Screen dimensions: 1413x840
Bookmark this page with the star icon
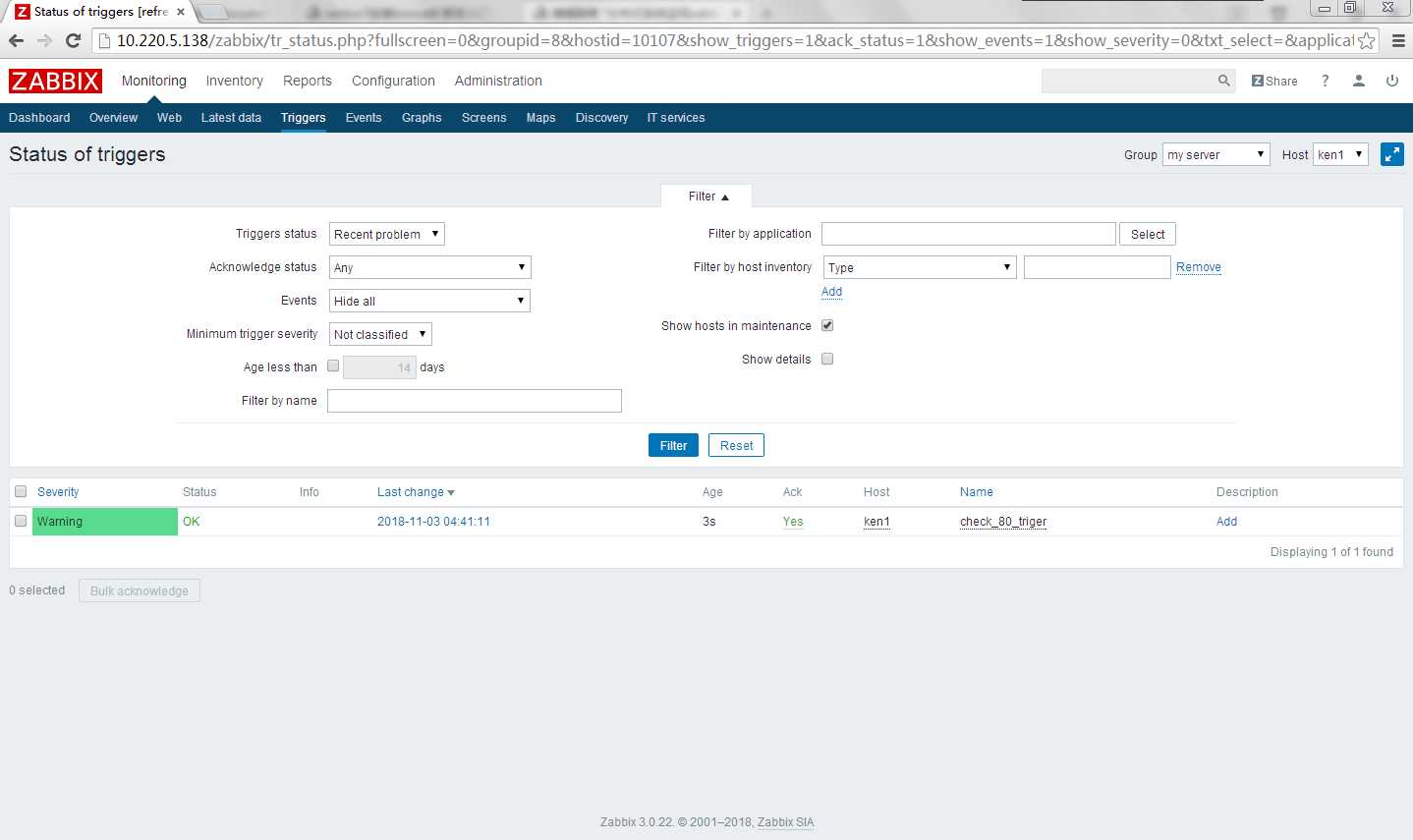[x=1366, y=40]
